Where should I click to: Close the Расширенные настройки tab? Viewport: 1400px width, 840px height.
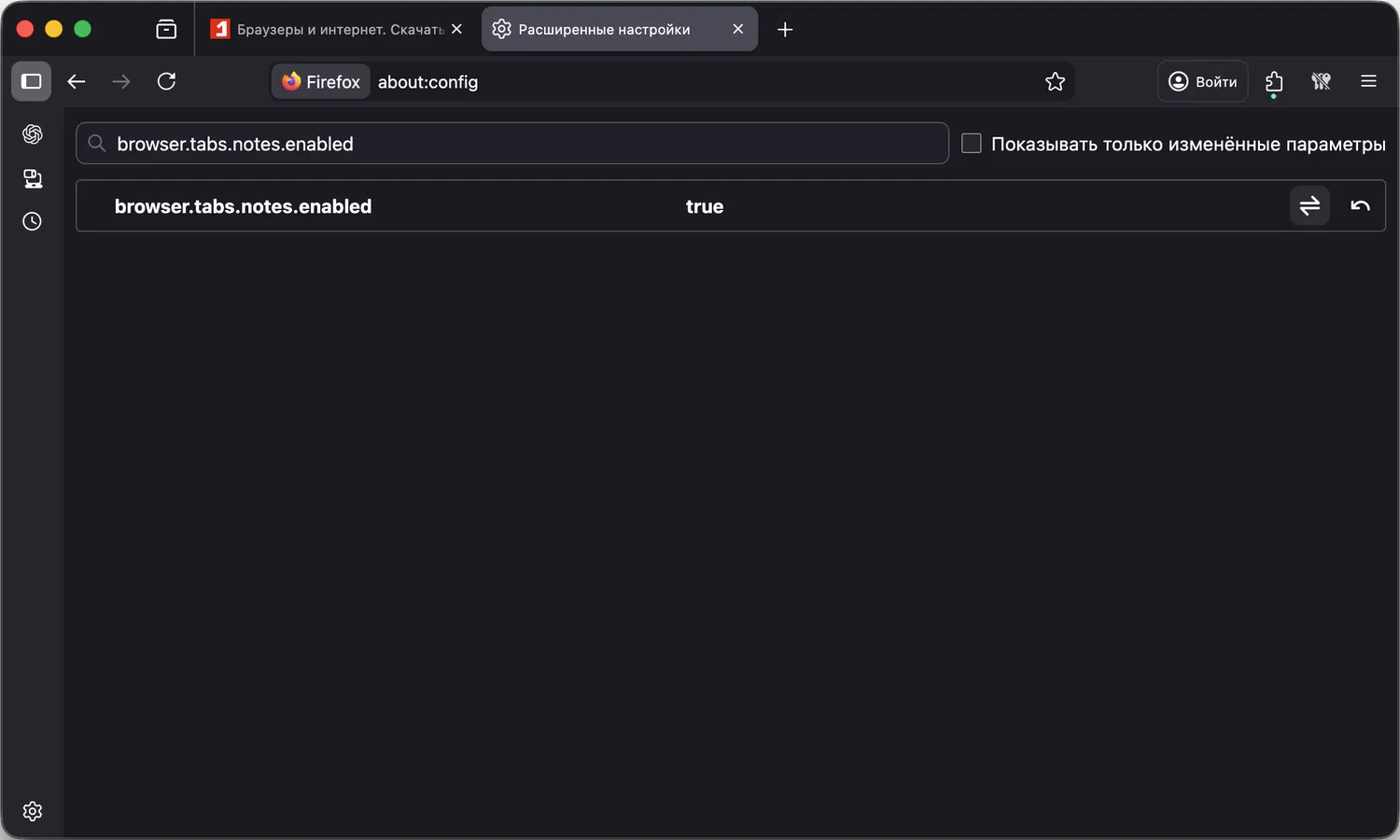(738, 29)
